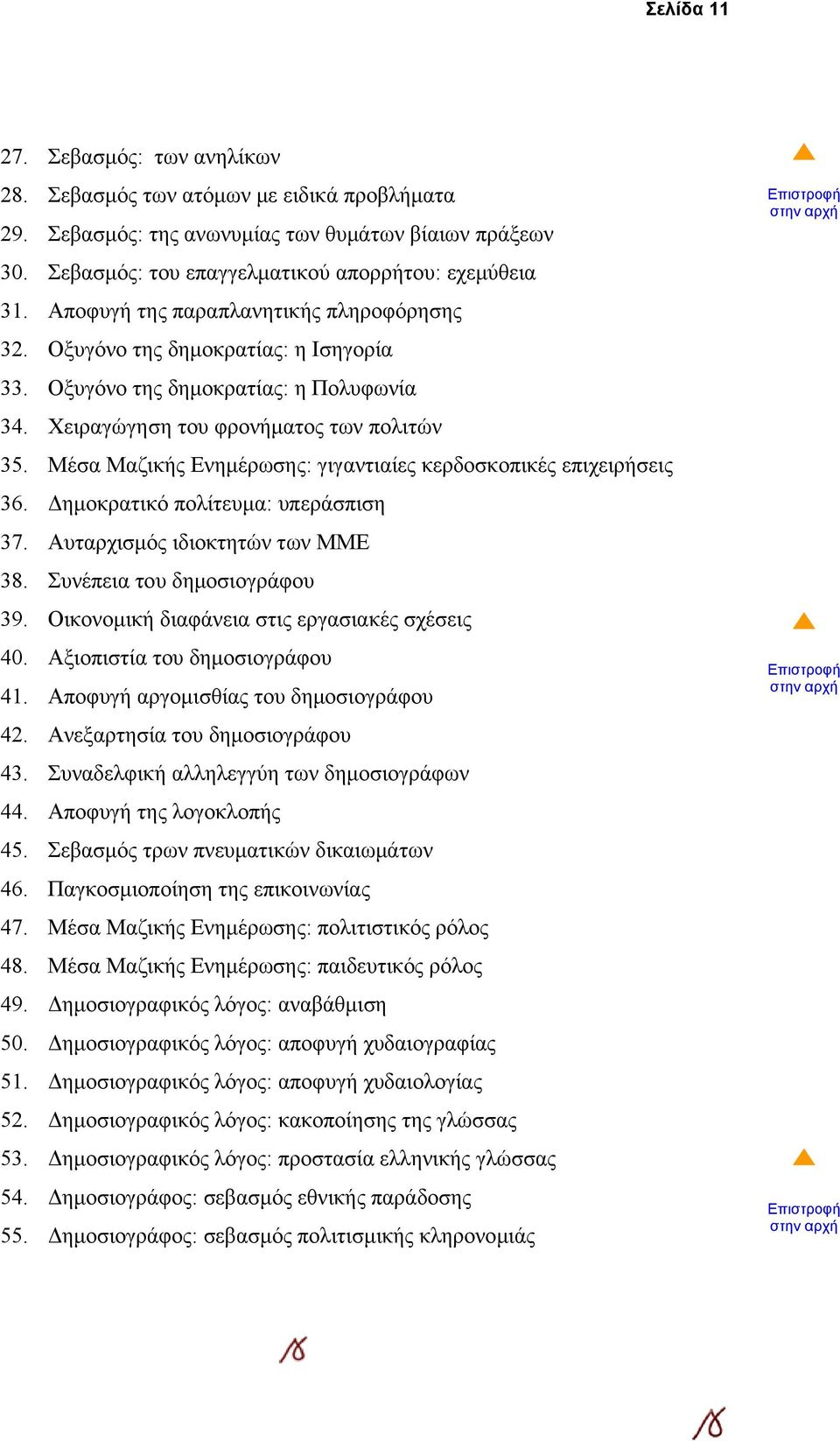
Task: Select entry 55 'σεβασμός πολιτισμικής κληρονομιάς'
Action: pyautogui.click(x=291, y=1236)
